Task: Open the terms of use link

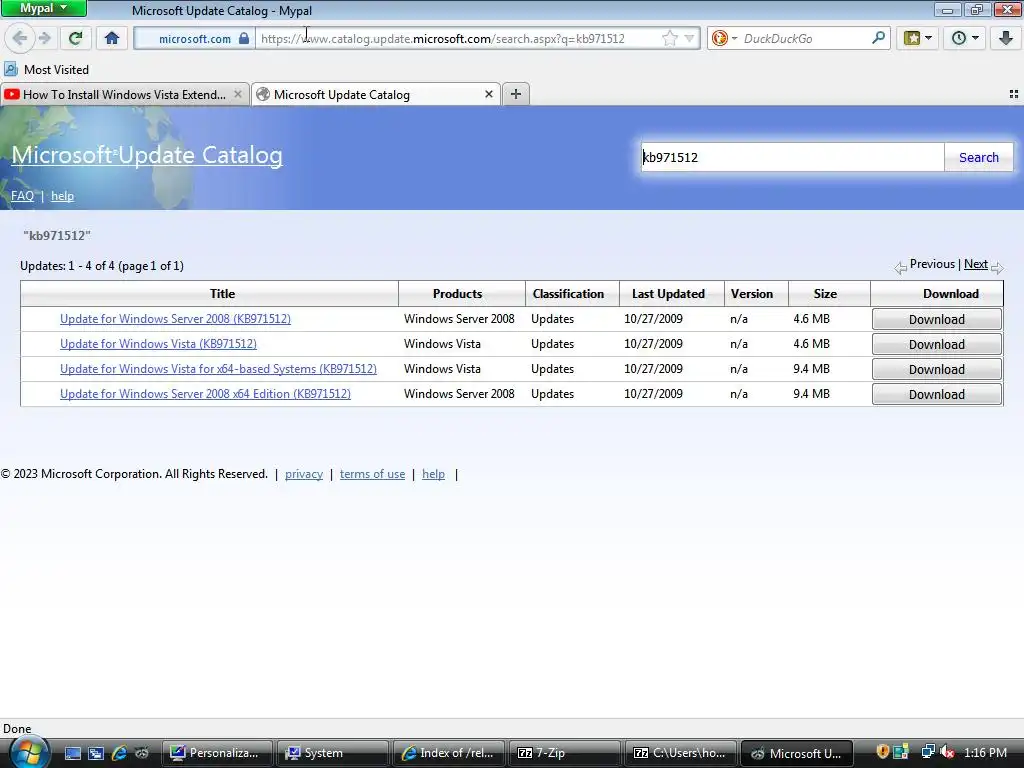Action: click(372, 474)
